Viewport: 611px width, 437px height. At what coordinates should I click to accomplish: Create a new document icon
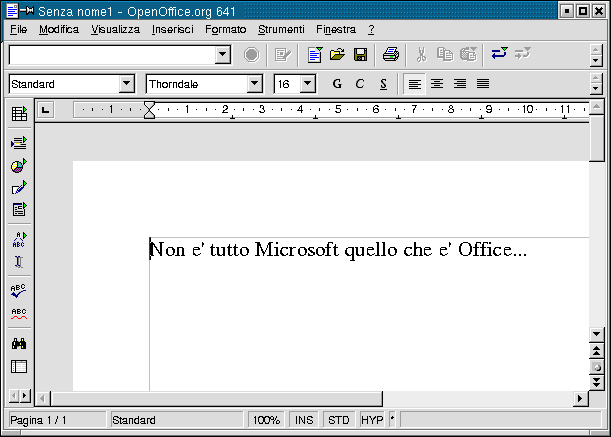315,55
